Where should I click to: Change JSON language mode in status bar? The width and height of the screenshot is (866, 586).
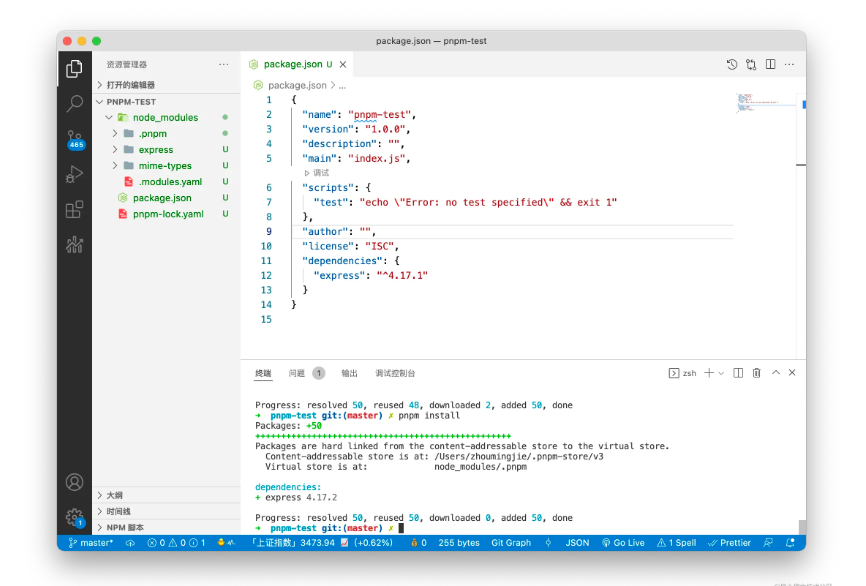coord(577,543)
